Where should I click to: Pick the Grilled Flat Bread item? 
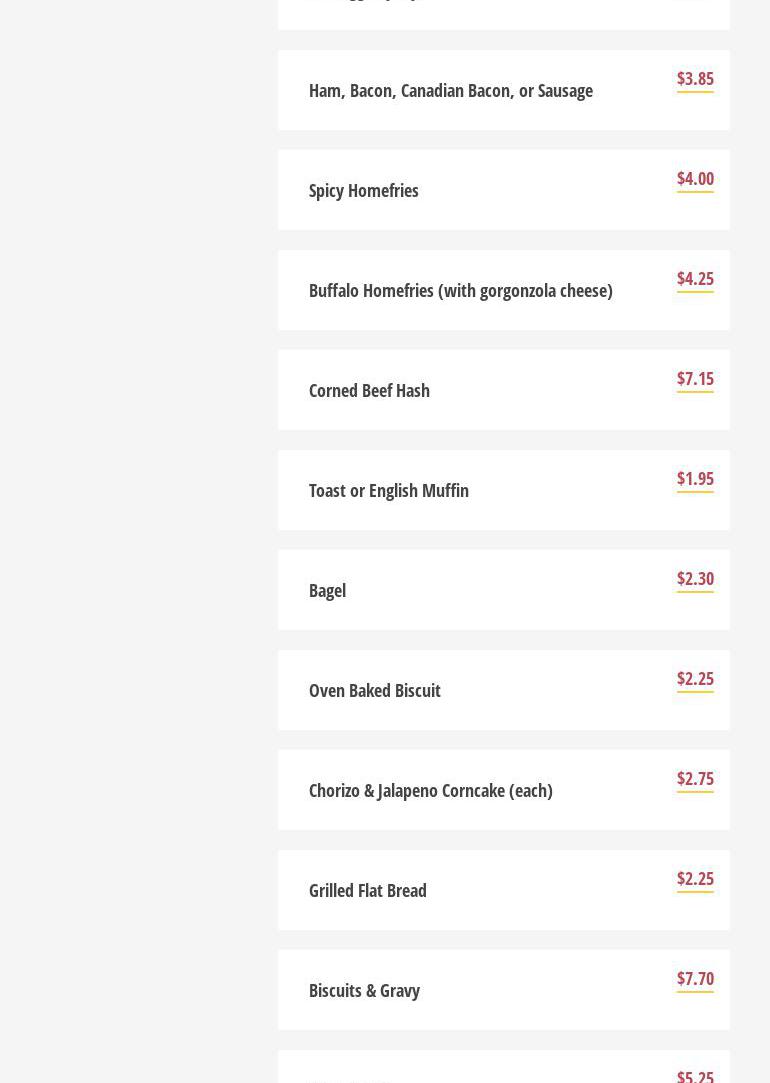367,890
